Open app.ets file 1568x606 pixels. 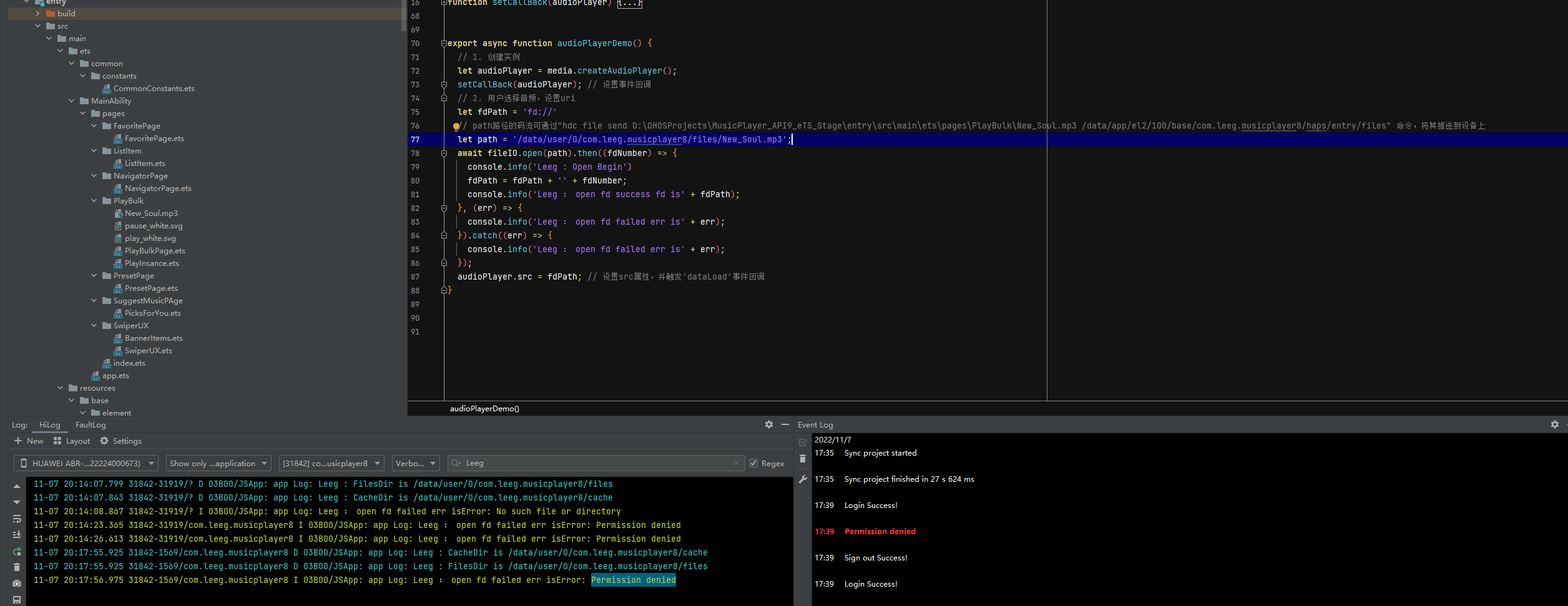[115, 376]
